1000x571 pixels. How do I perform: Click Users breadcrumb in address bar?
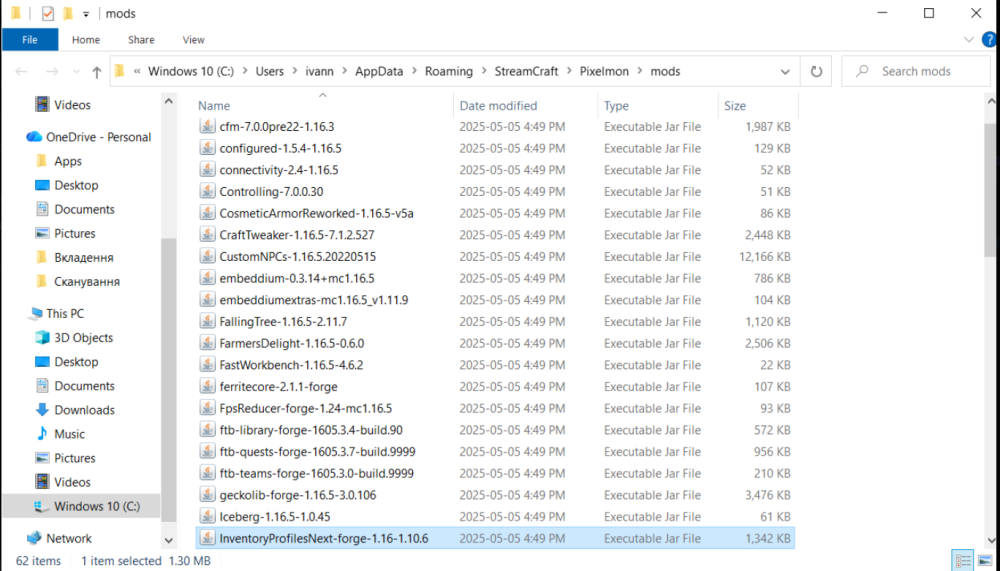pos(270,71)
